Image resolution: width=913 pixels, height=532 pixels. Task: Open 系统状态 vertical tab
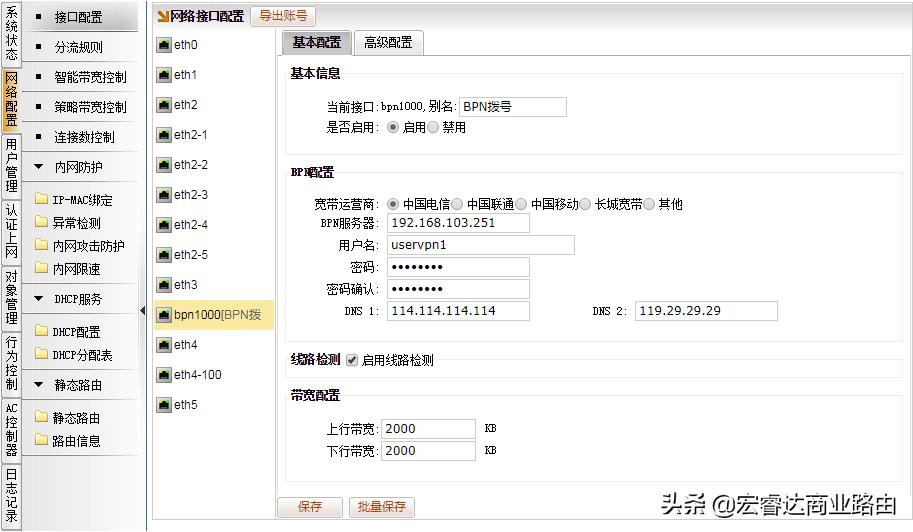(11, 34)
